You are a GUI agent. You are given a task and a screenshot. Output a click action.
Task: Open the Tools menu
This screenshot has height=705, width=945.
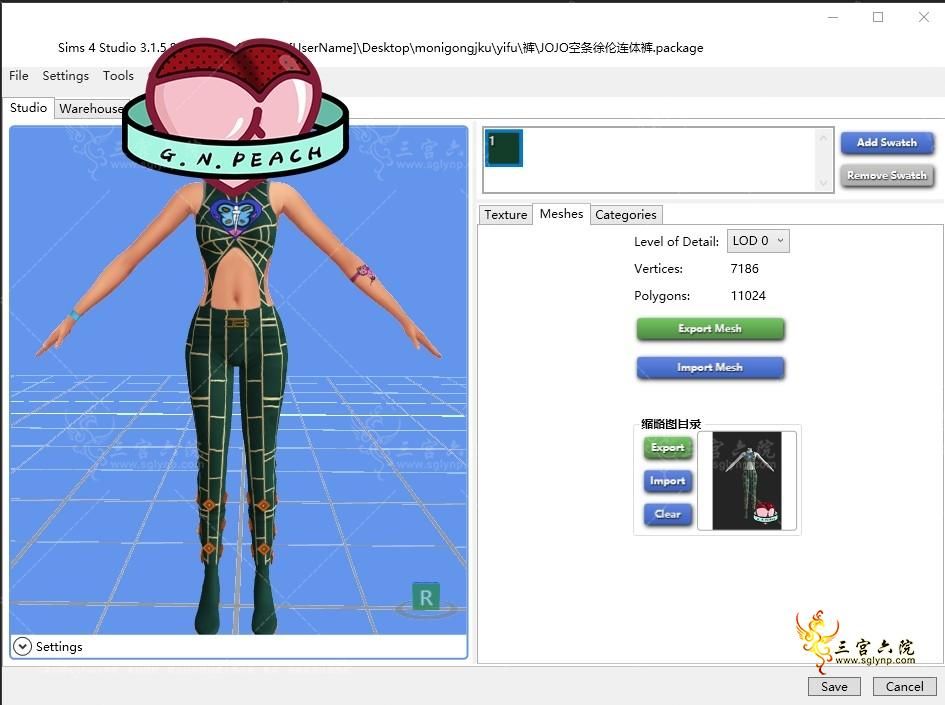click(118, 75)
